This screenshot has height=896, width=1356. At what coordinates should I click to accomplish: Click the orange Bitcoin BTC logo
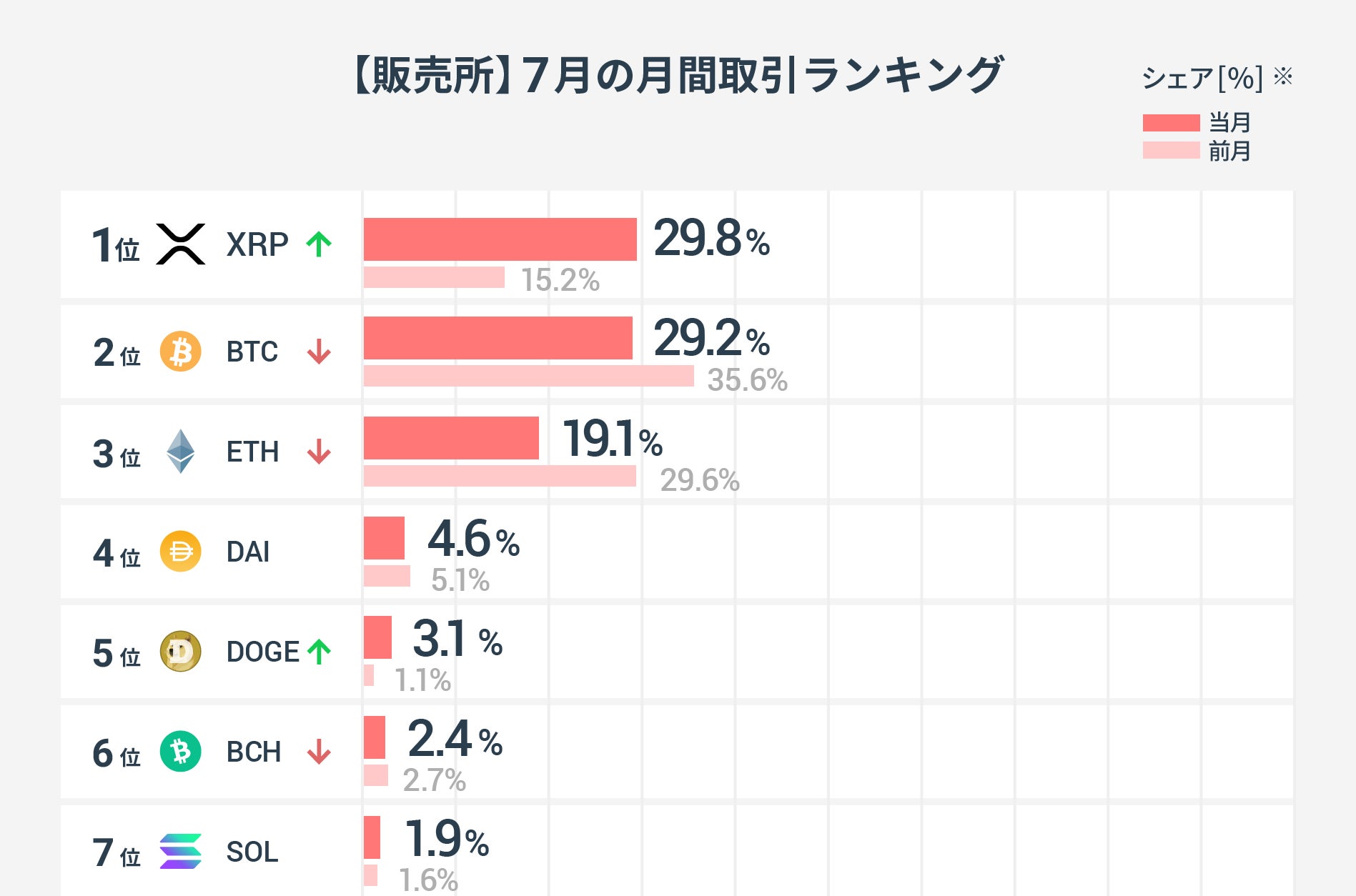tap(180, 352)
